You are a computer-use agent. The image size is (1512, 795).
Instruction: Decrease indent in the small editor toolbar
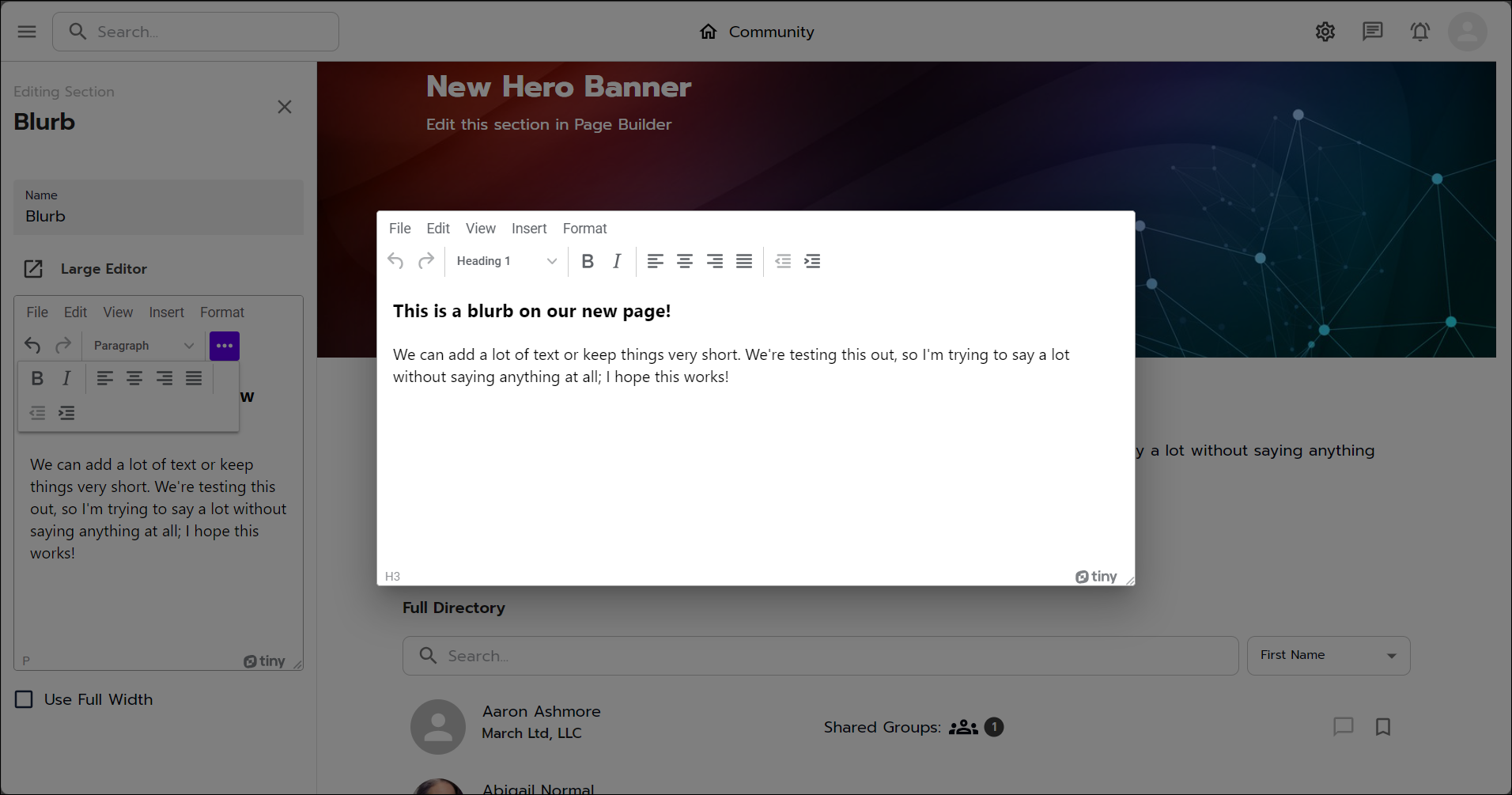point(36,412)
